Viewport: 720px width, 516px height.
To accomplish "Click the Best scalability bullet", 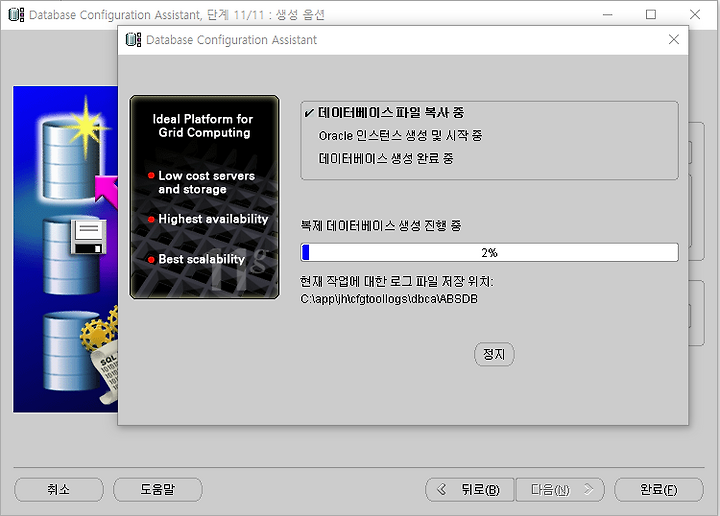I will click(197, 259).
